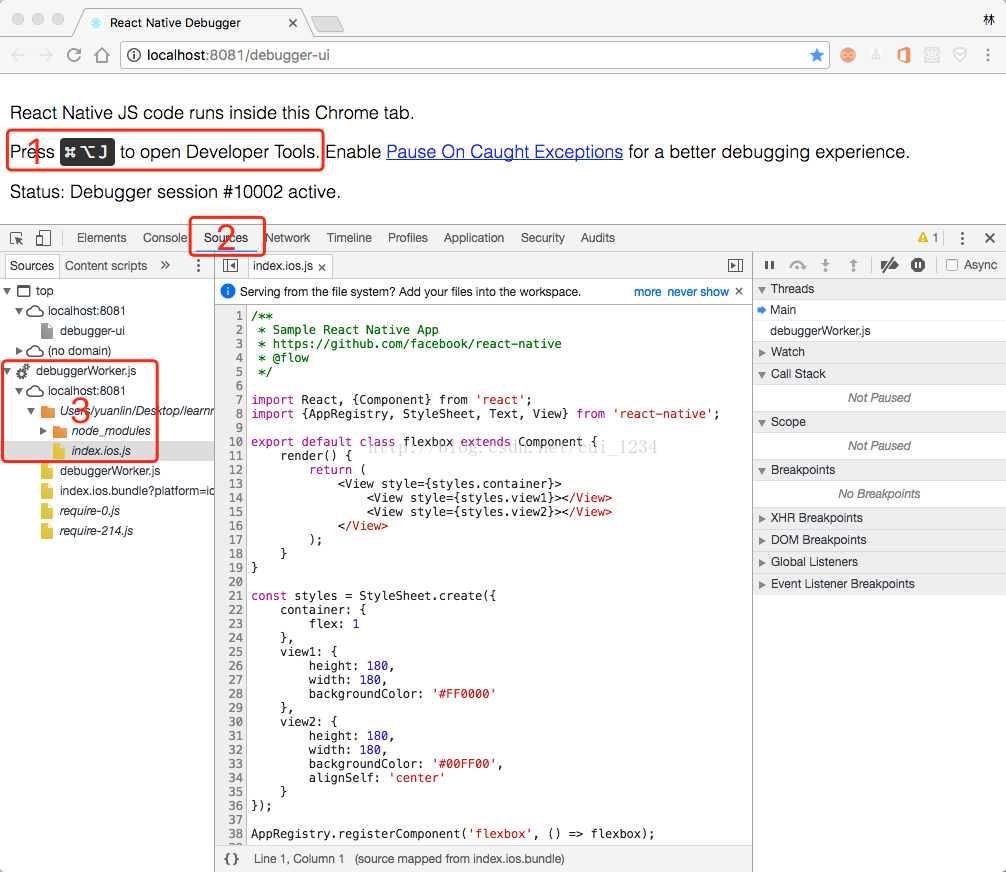
Task: Expand the (no domain) tree node
Action: (19, 351)
